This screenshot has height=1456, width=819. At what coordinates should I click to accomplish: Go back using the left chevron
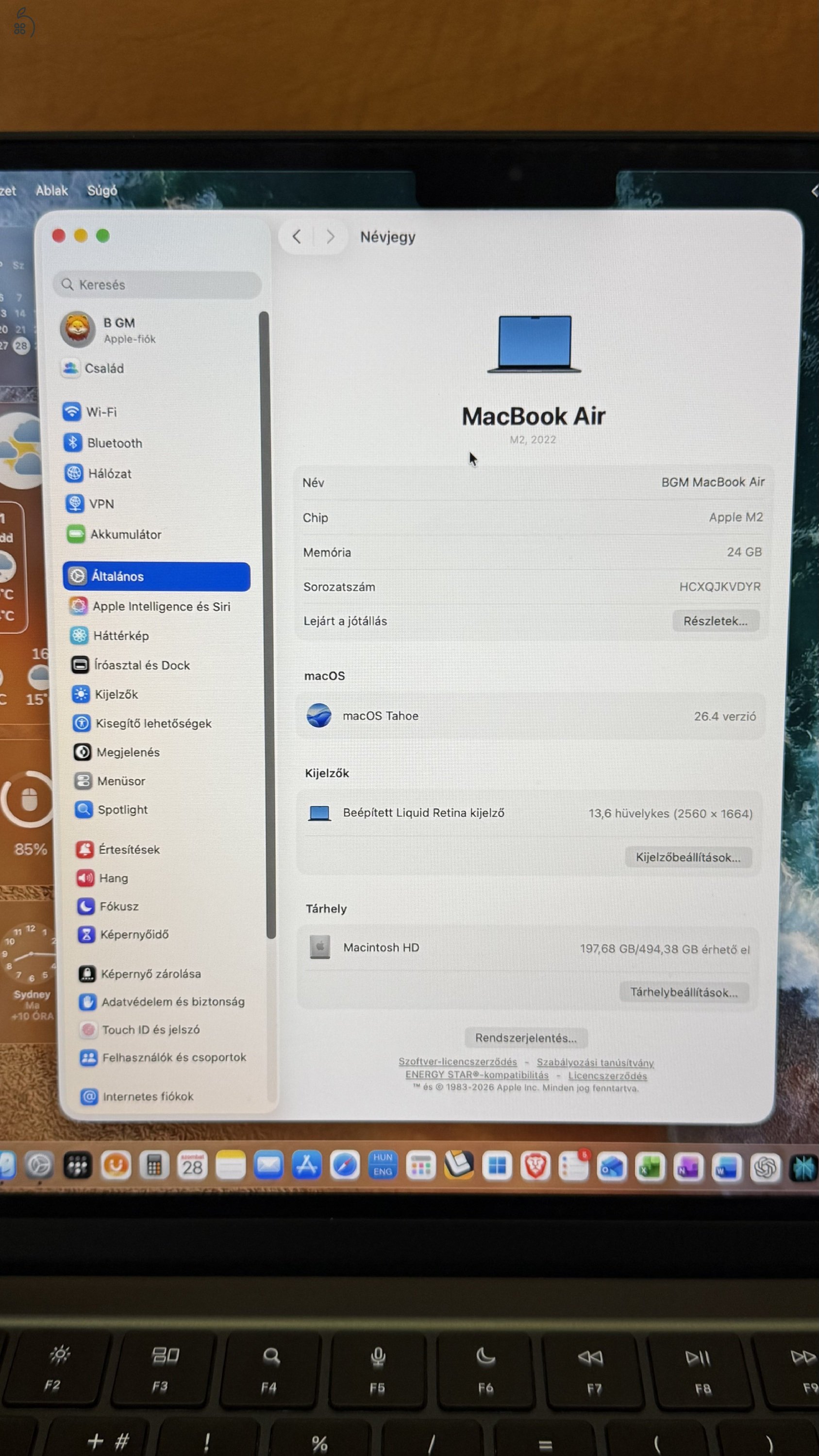[x=297, y=236]
